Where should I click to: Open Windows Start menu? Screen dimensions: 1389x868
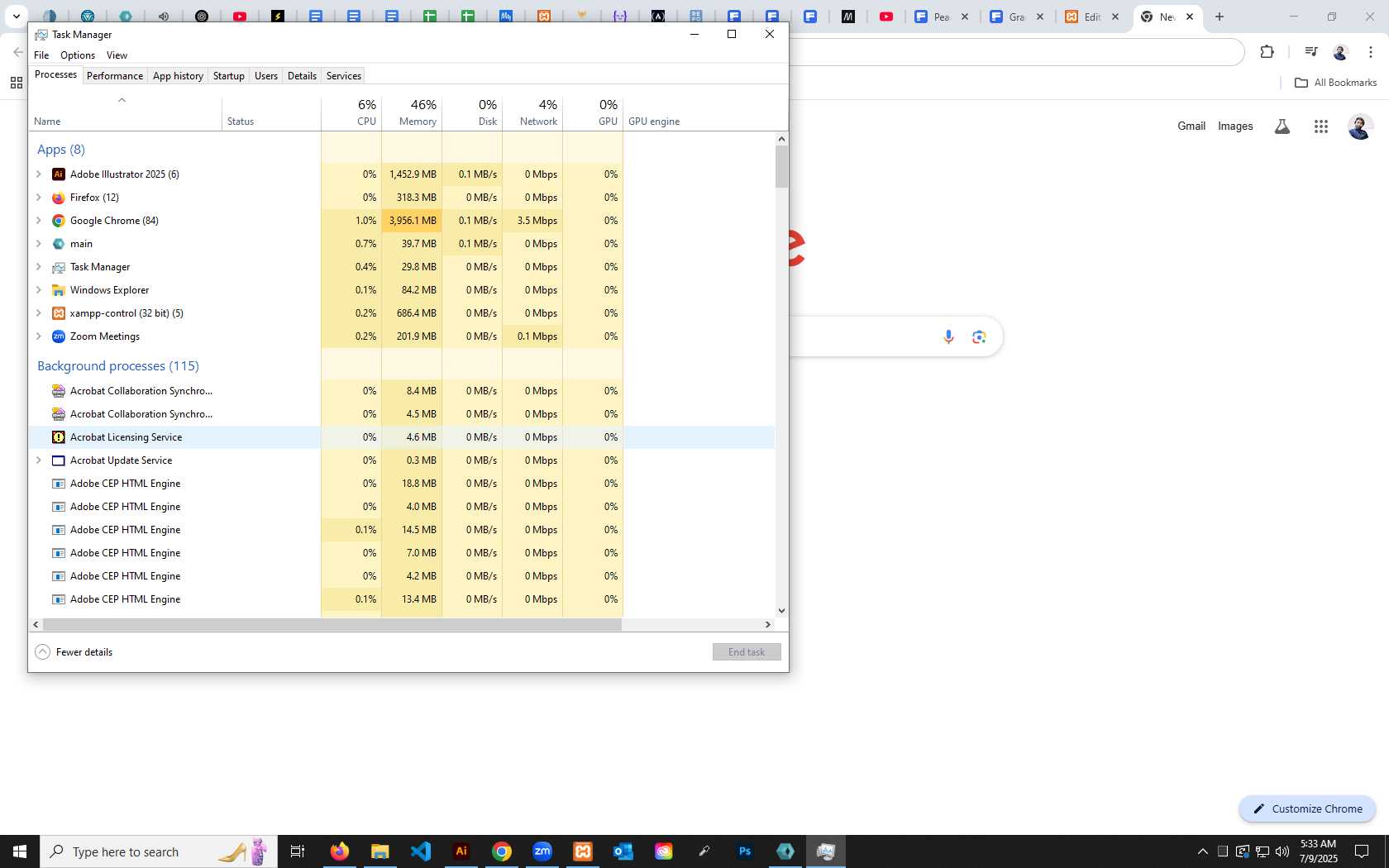20,851
